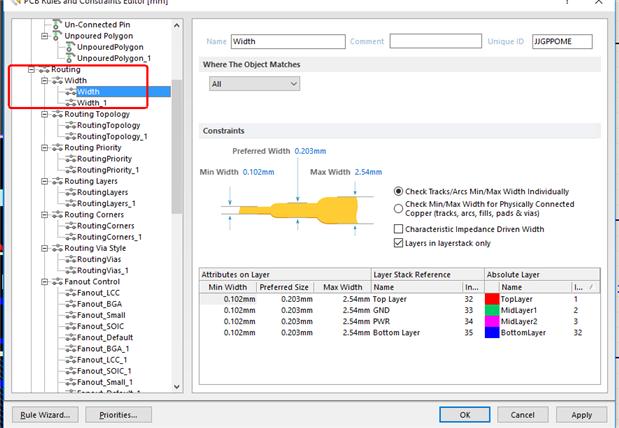
Task: Click the RoutingTopology rule icon
Action: (69, 125)
